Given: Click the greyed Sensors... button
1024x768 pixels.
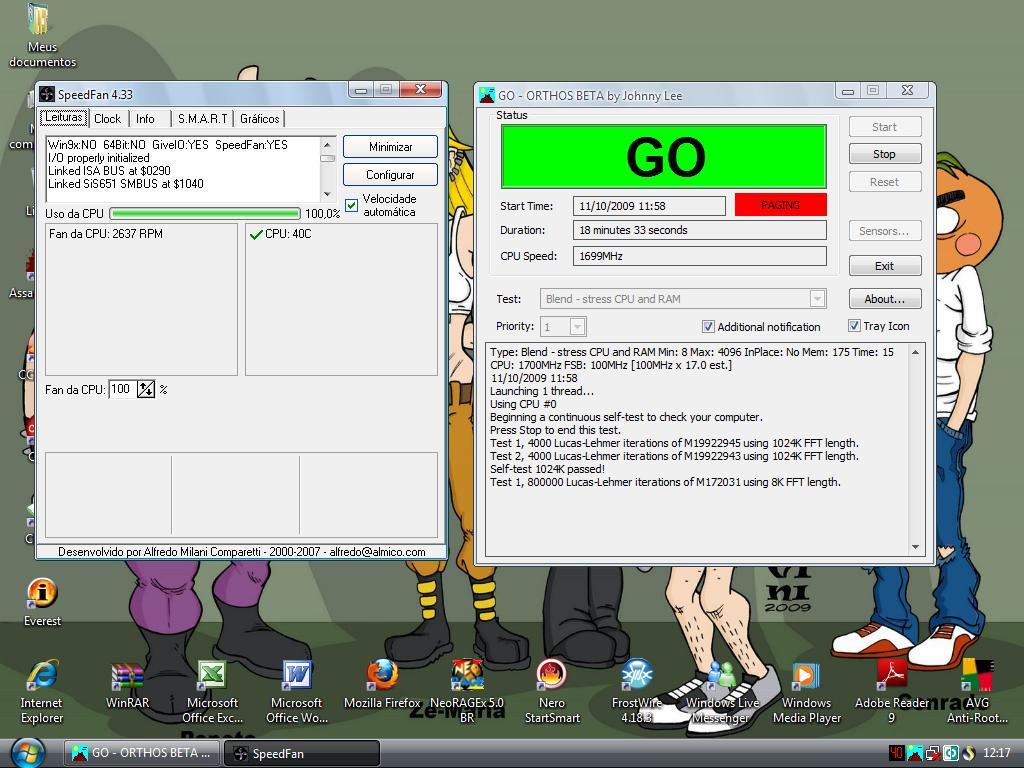Looking at the screenshot, I should 885,231.
